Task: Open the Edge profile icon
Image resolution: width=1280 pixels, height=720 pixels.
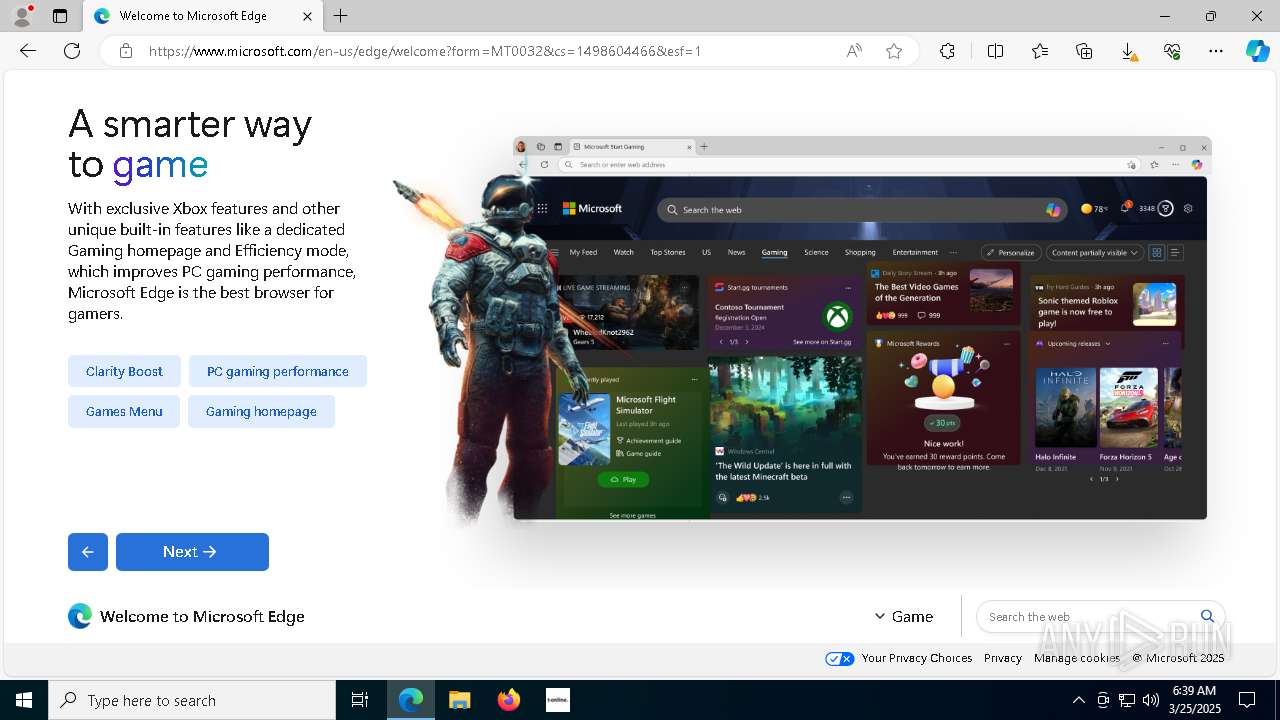Action: [x=22, y=16]
